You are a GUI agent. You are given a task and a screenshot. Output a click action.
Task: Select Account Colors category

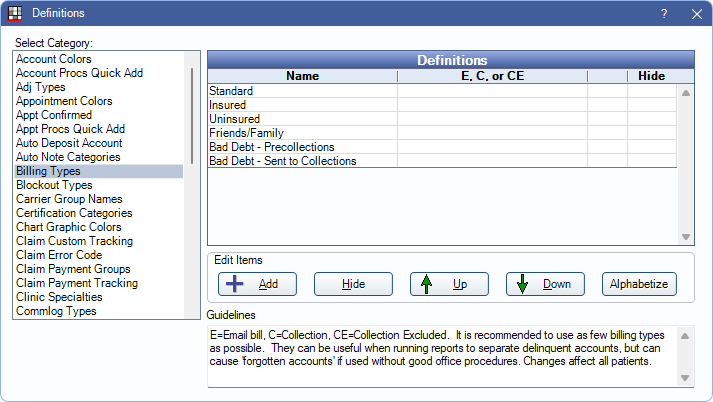pos(54,59)
